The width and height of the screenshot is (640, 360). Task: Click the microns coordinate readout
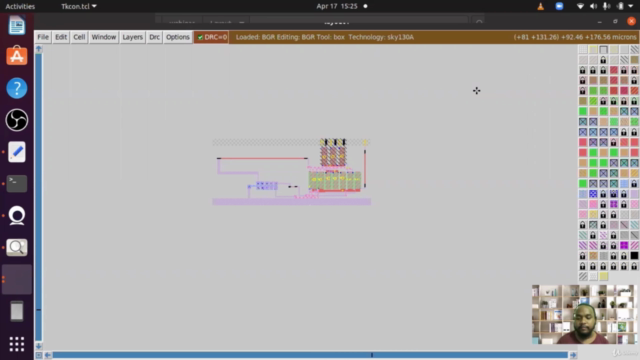coord(575,37)
